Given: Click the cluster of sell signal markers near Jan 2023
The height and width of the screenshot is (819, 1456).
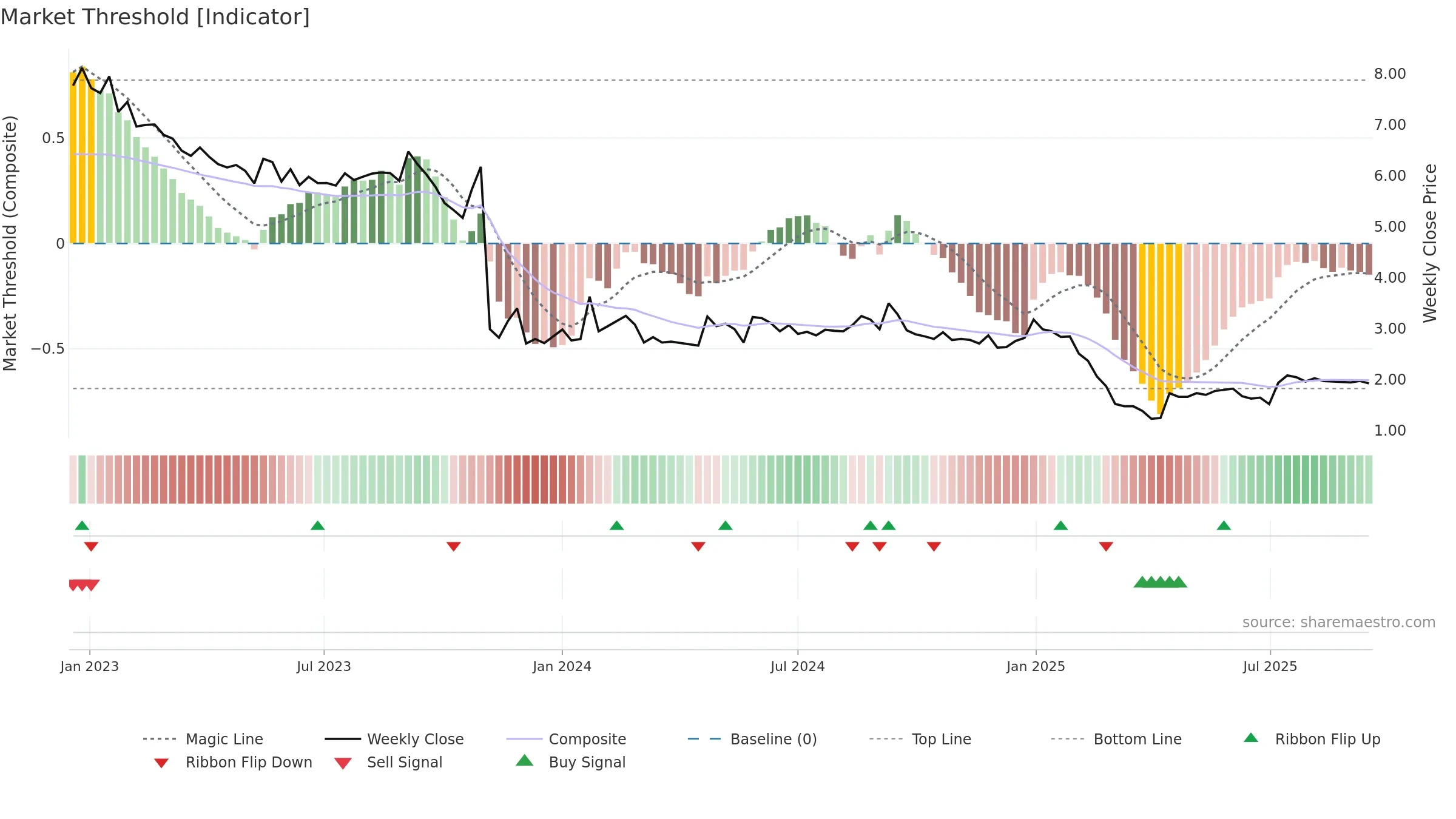Looking at the screenshot, I should coord(84,585).
